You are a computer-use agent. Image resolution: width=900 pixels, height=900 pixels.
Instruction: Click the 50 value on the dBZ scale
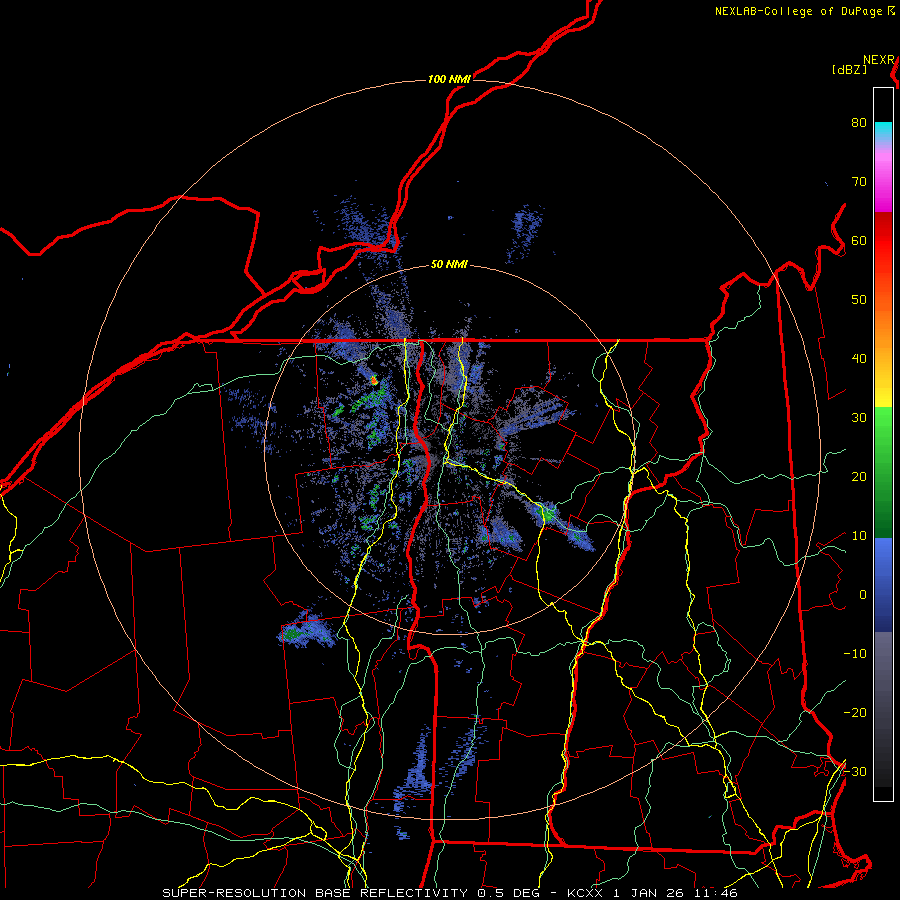(859, 300)
